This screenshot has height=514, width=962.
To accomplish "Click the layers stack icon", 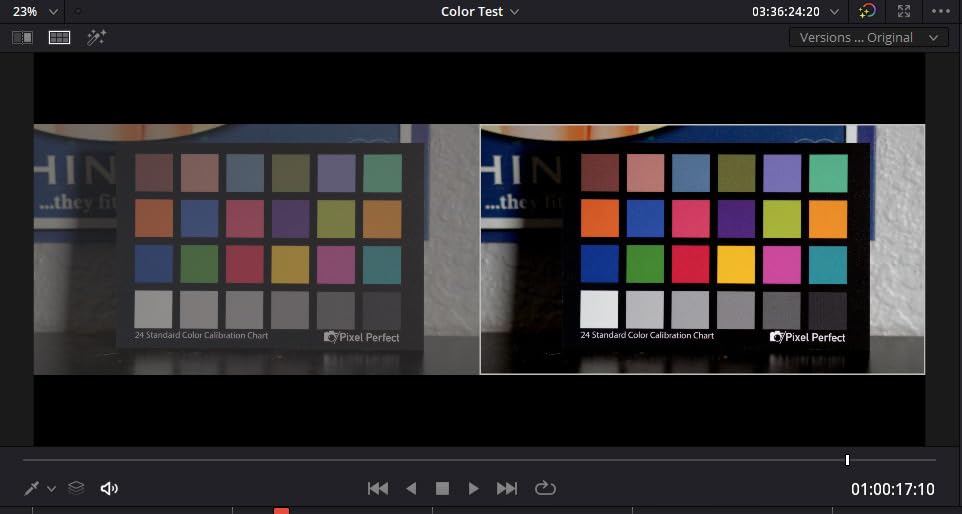I will point(76,488).
